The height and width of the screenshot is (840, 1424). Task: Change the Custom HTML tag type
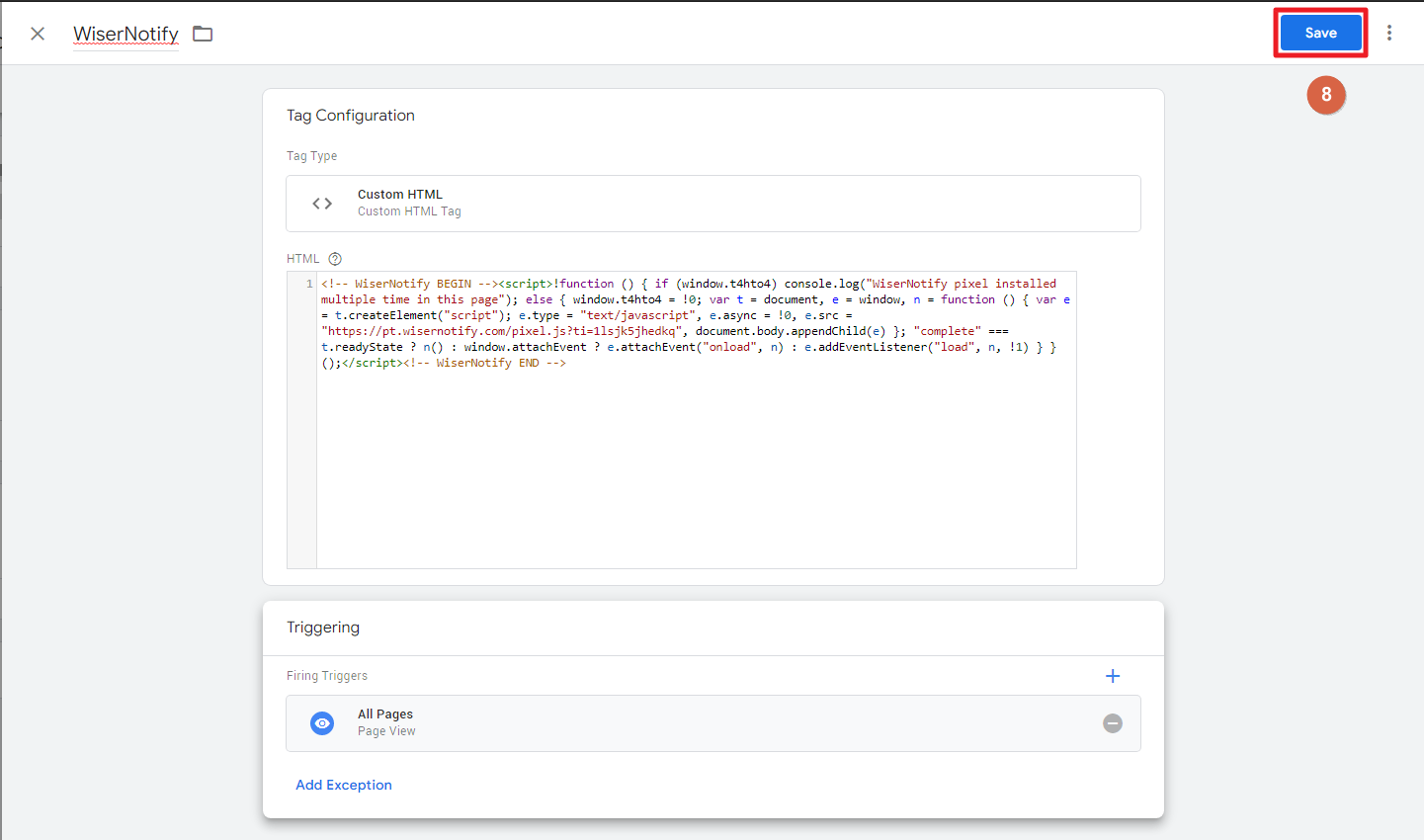click(x=713, y=204)
